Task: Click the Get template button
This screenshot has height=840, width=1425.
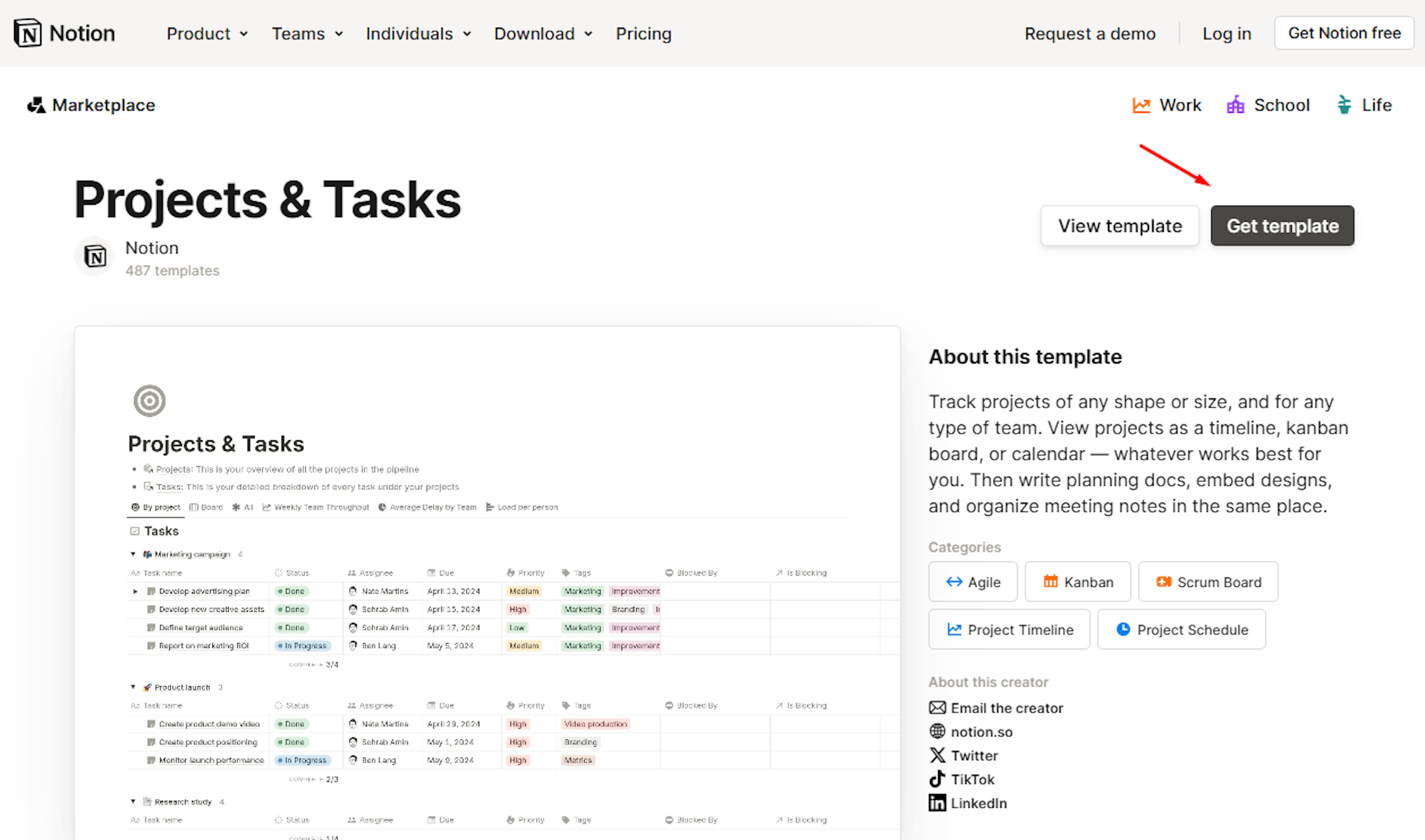Action: pyautogui.click(x=1282, y=226)
